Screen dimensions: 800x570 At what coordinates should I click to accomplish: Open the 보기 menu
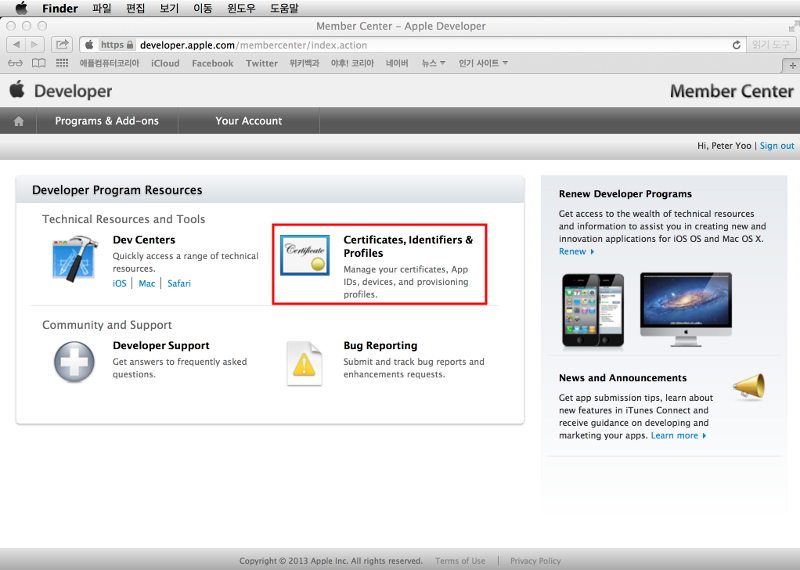[169, 8]
